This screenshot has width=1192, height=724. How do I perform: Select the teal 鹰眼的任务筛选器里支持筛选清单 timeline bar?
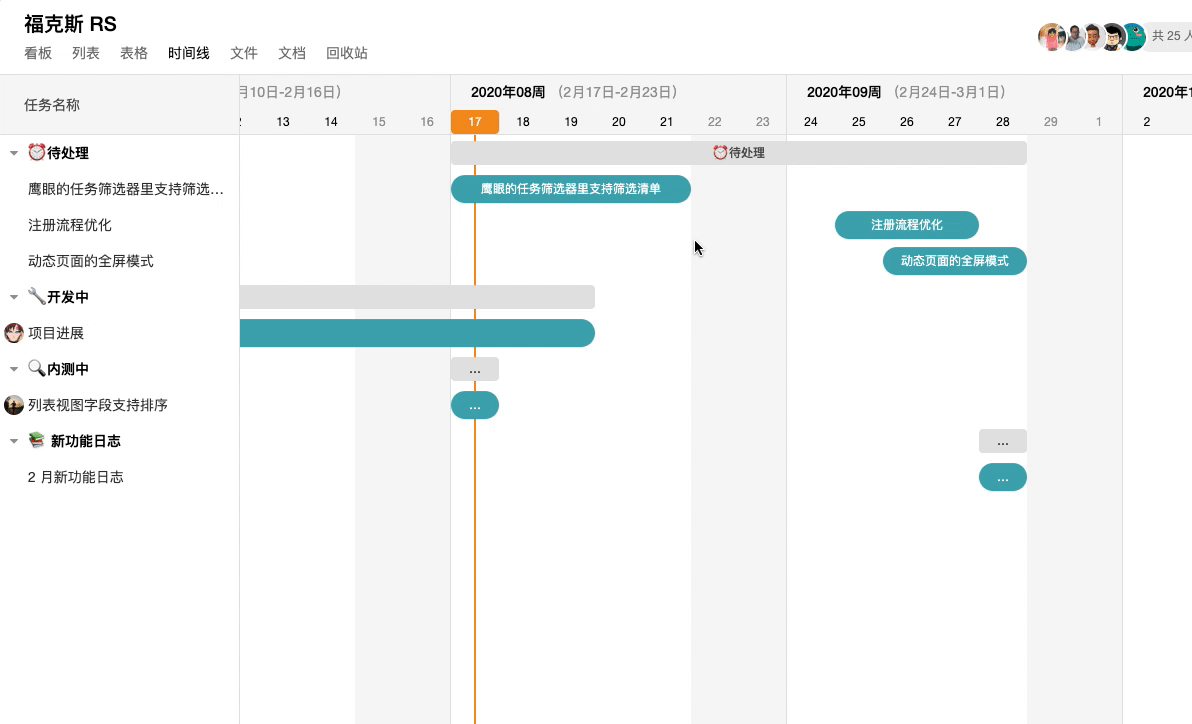tap(570, 189)
